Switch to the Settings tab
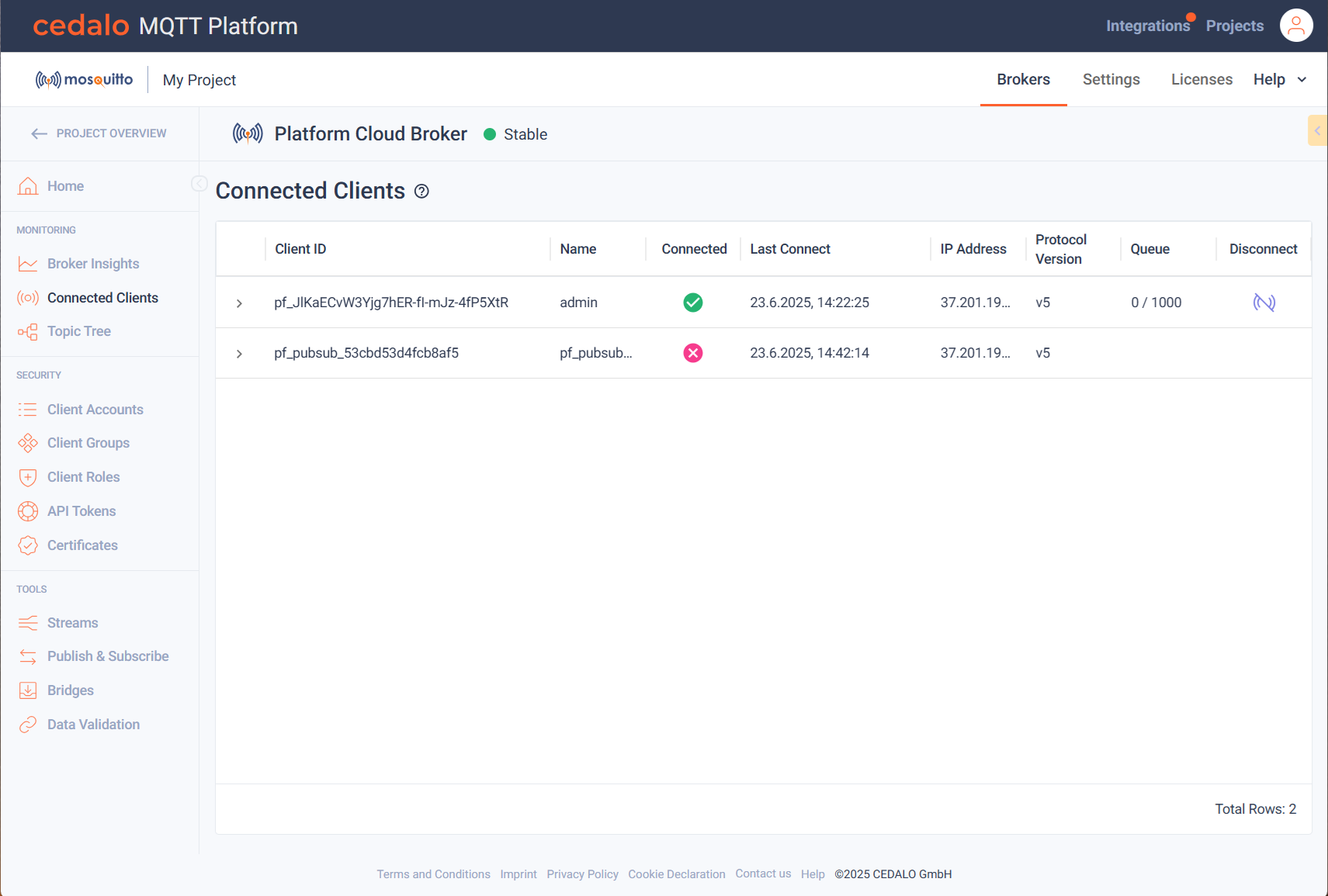Viewport: 1328px width, 896px height. point(1111,80)
